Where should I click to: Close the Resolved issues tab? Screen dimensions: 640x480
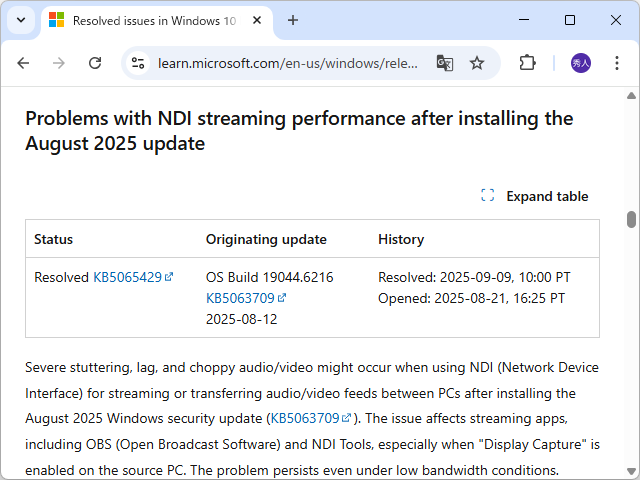point(257,20)
